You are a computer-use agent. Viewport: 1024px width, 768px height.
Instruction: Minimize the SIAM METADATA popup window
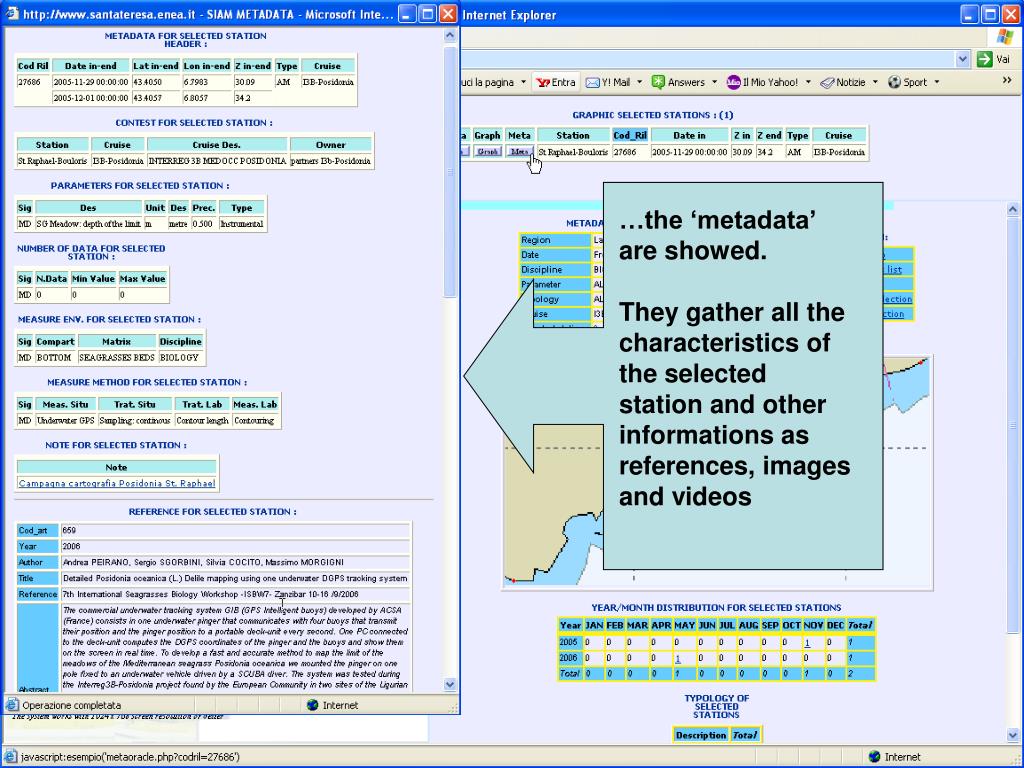tap(407, 14)
